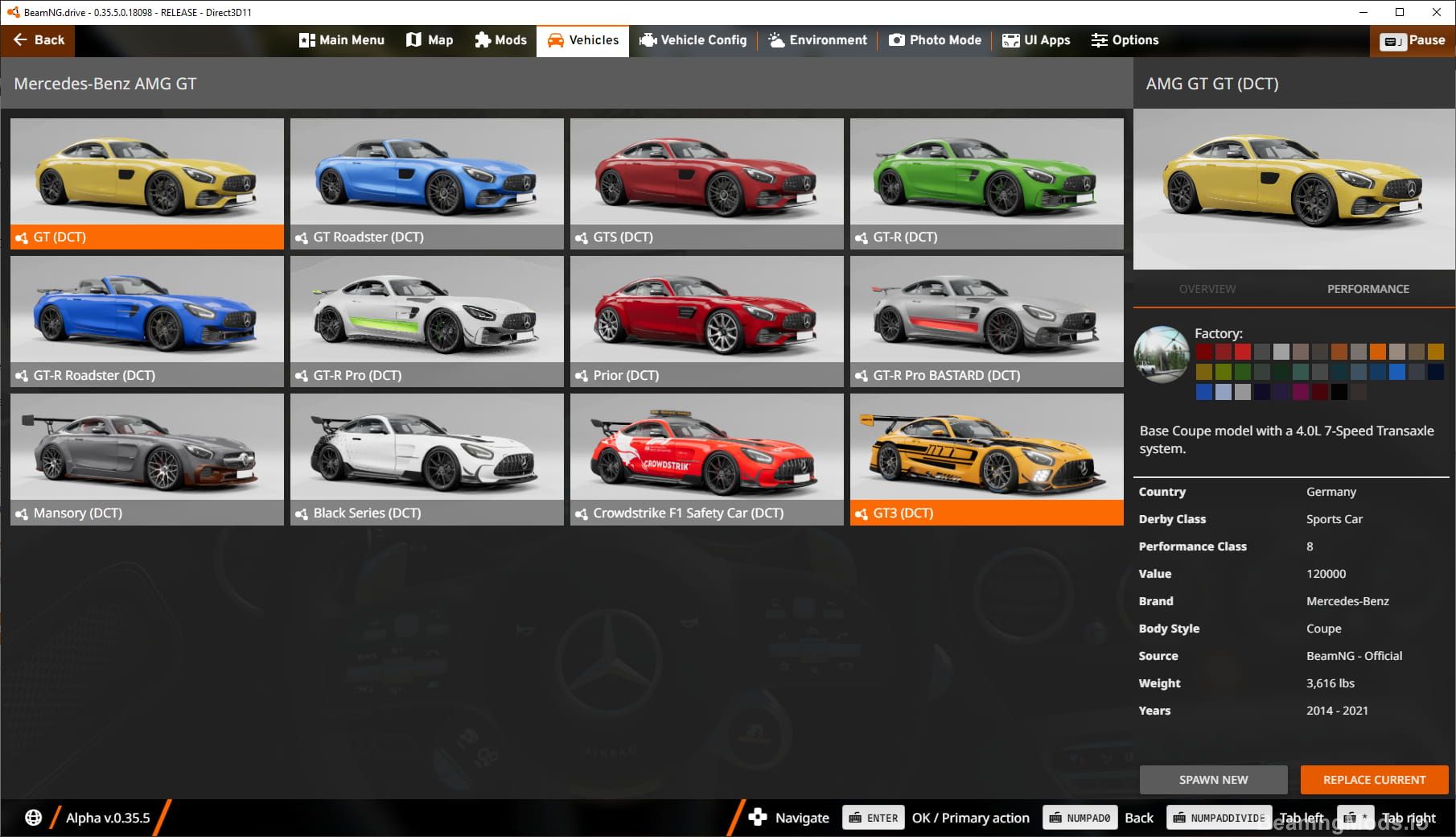Switch to the PERFORMANCE tab
1456x837 pixels.
tap(1368, 289)
